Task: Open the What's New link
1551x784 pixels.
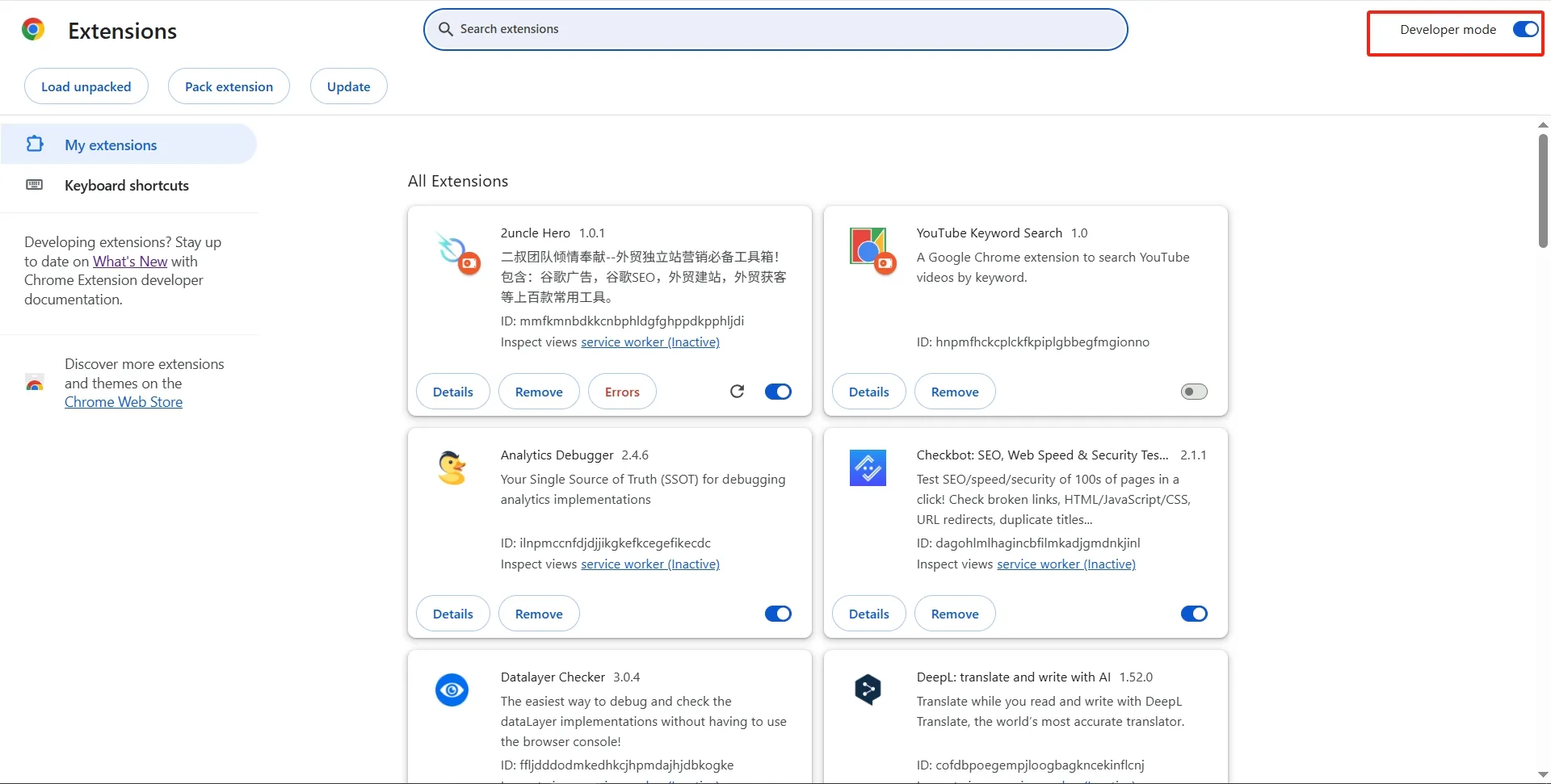Action: click(x=130, y=262)
